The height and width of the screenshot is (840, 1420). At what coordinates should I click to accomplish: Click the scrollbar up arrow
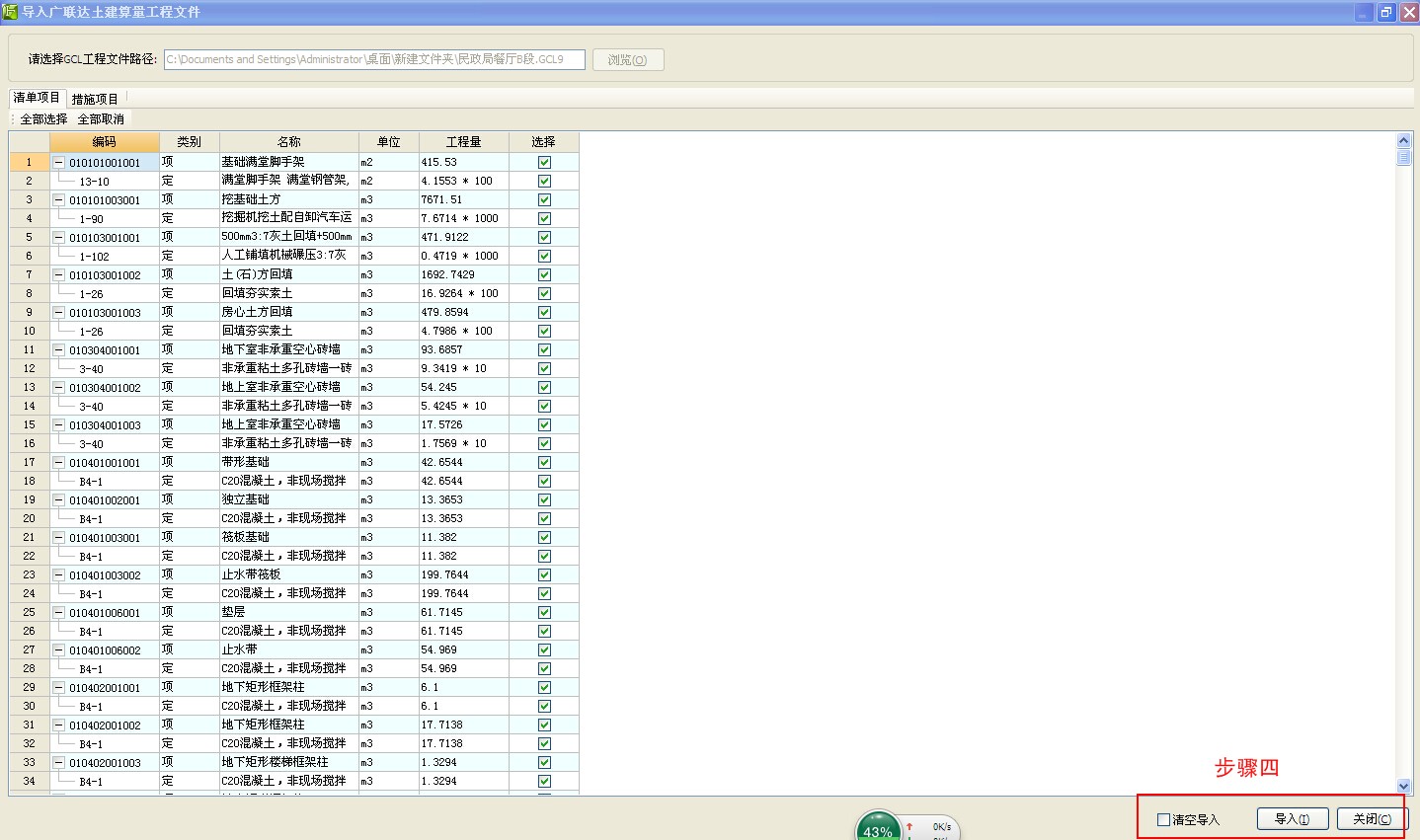tap(1404, 141)
